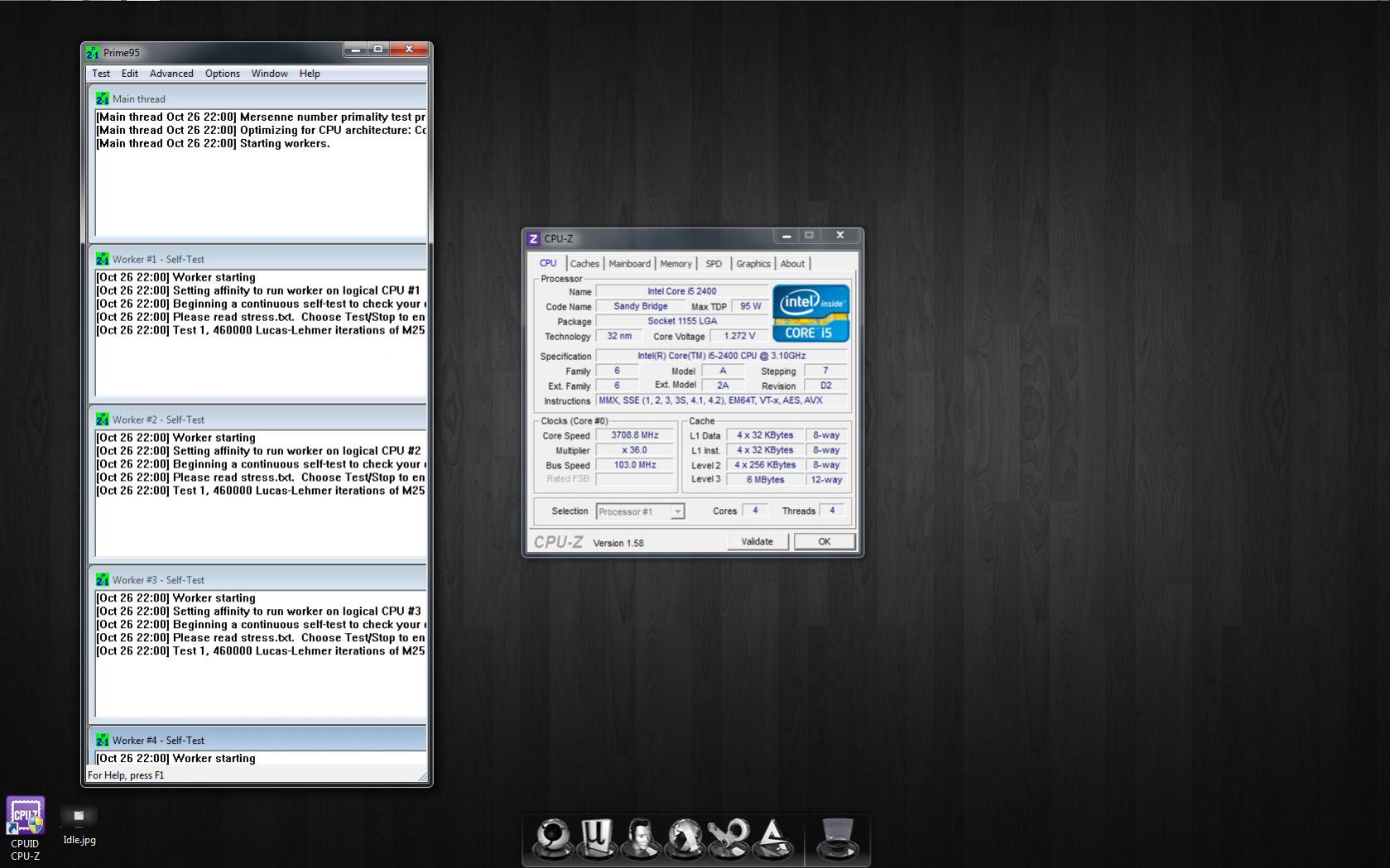
Task: Open the globe with X icon in the dock
Action: (685, 838)
